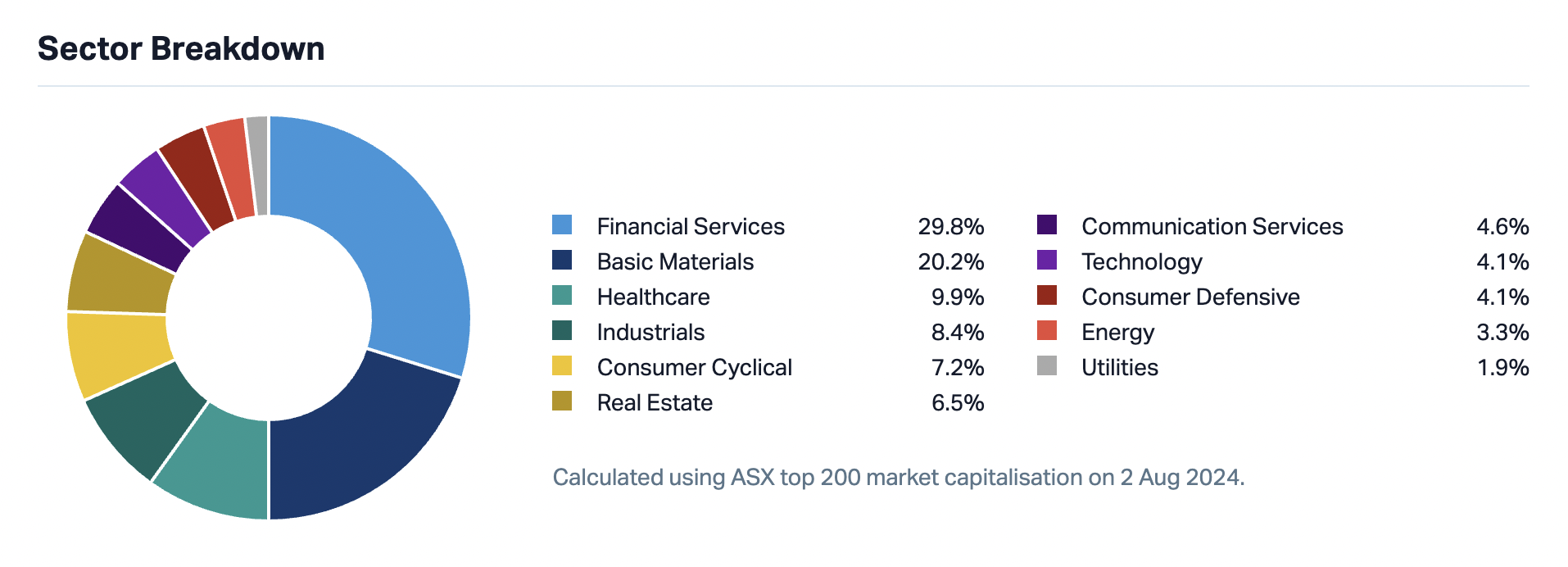Click the Communication Services legend swatch

pyautogui.click(x=1047, y=225)
